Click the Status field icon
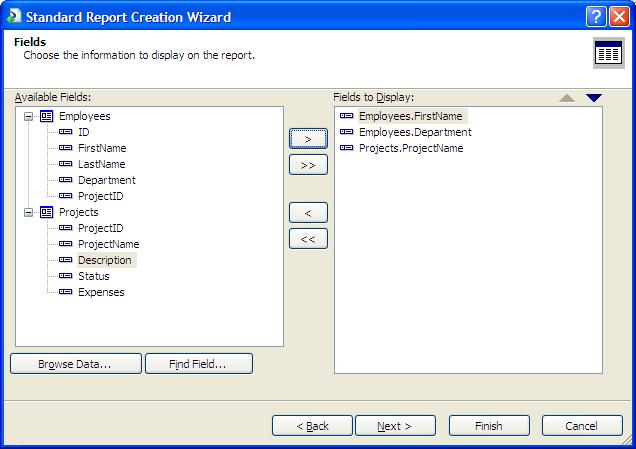Viewport: 636px width, 449px height. click(66, 276)
